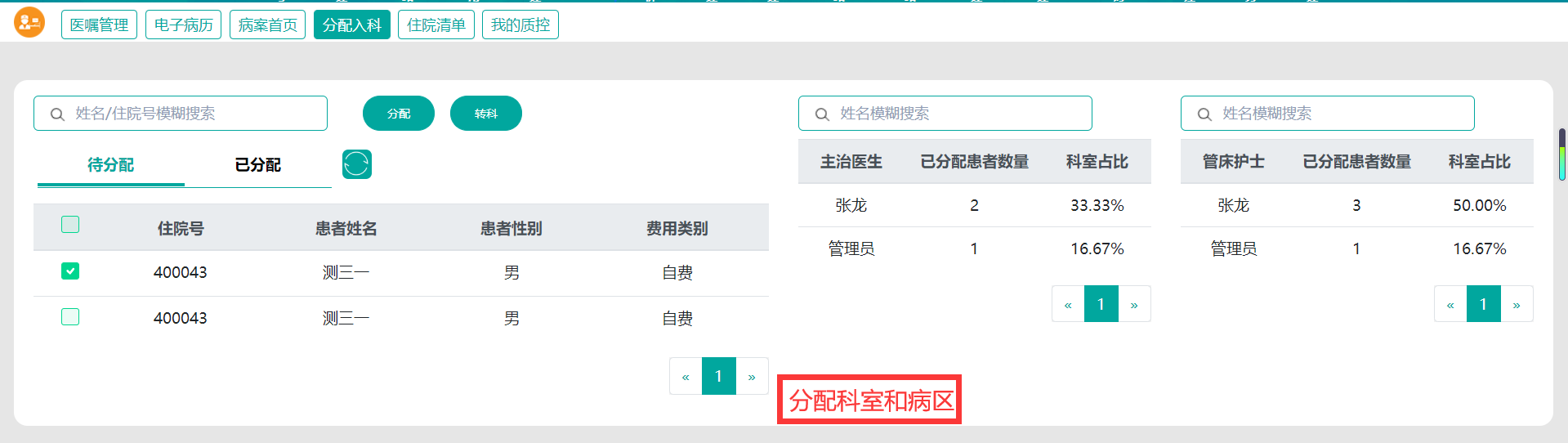Go to previous page in nurse table pagination
The width and height of the screenshot is (1568, 443).
pyautogui.click(x=1450, y=304)
